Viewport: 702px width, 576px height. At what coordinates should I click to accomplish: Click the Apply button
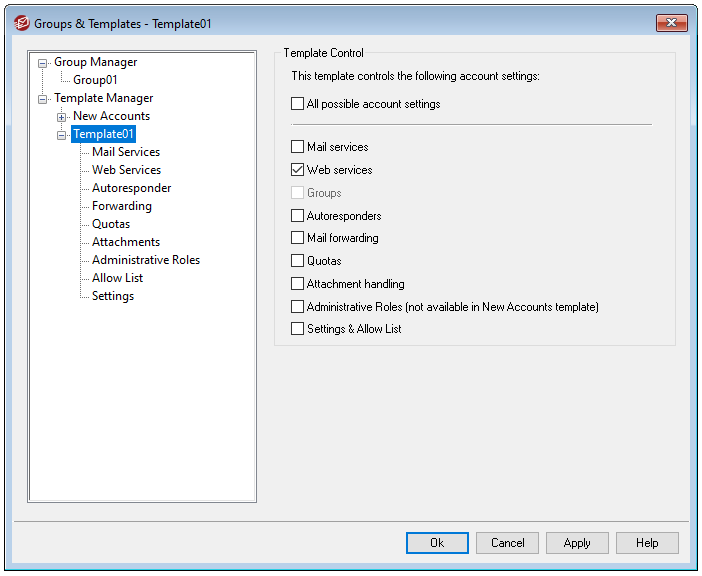(x=577, y=543)
